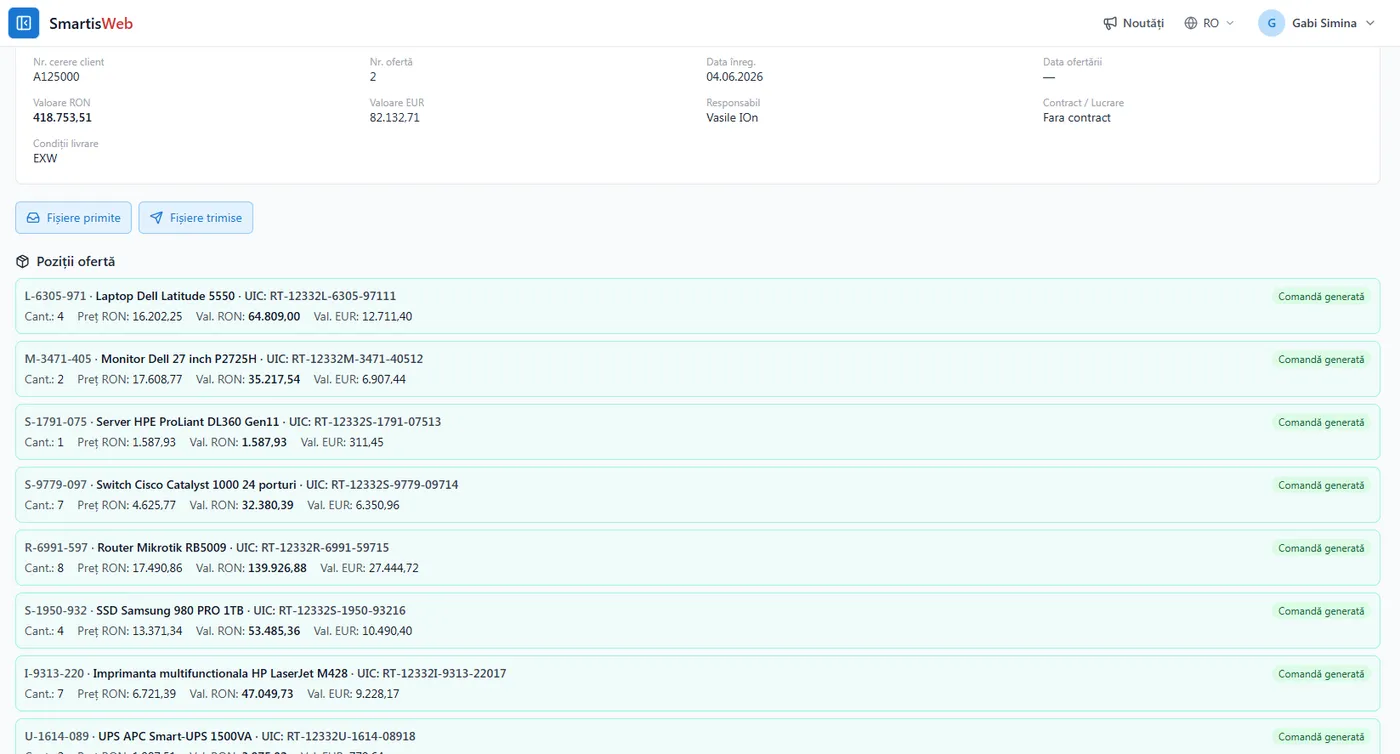Click Preț RON 4.625,77 on switch row
This screenshot has width=1400, height=754.
[x=154, y=506]
